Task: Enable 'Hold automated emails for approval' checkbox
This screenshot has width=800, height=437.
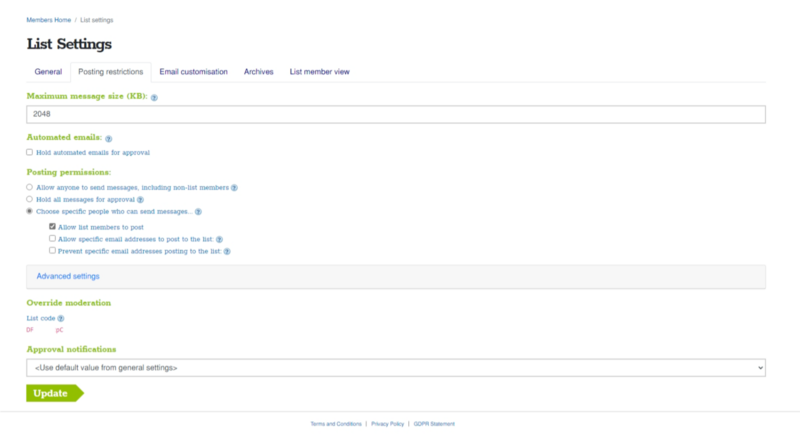Action: 29,152
